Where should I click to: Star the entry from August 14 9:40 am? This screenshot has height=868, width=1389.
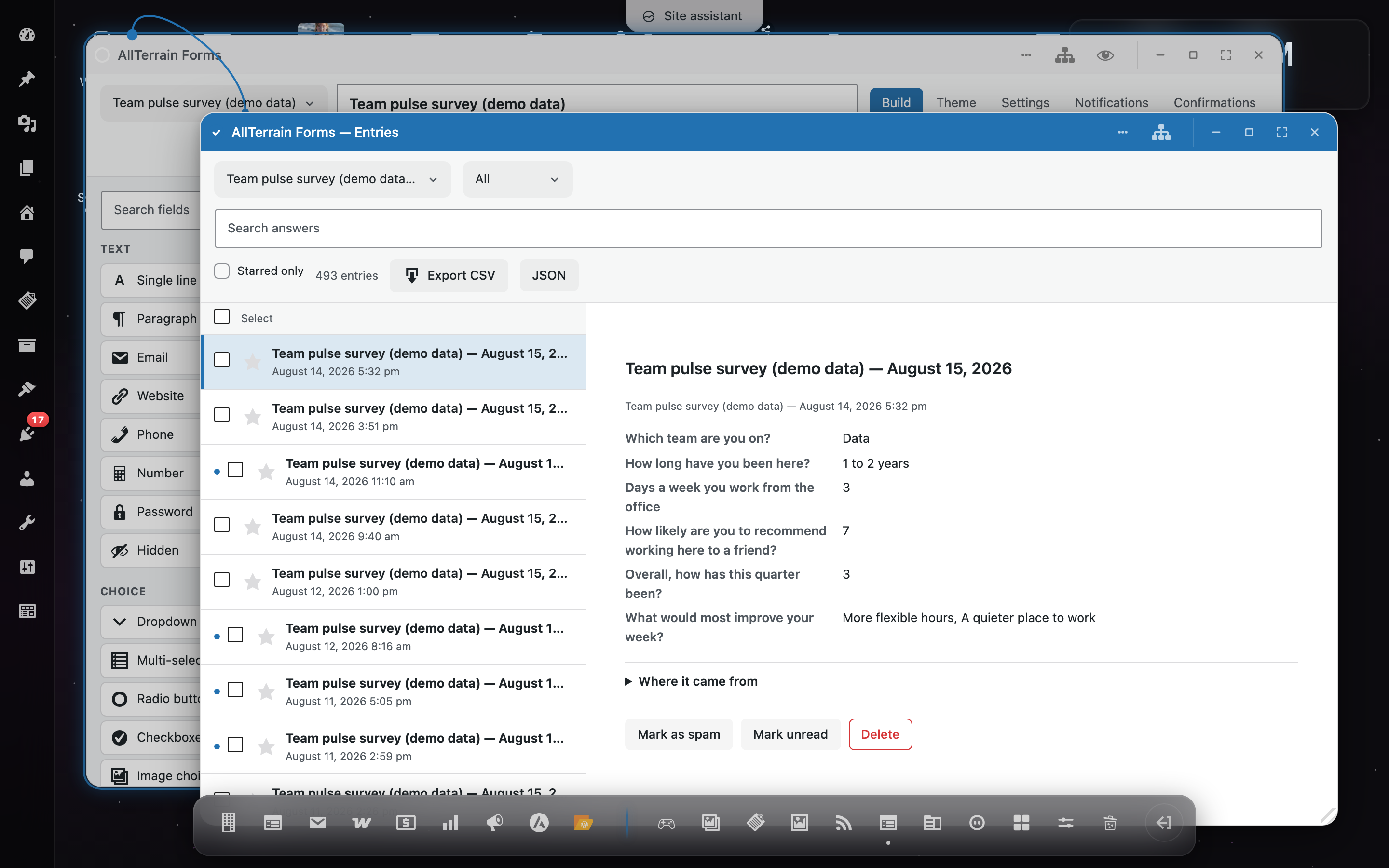(253, 527)
